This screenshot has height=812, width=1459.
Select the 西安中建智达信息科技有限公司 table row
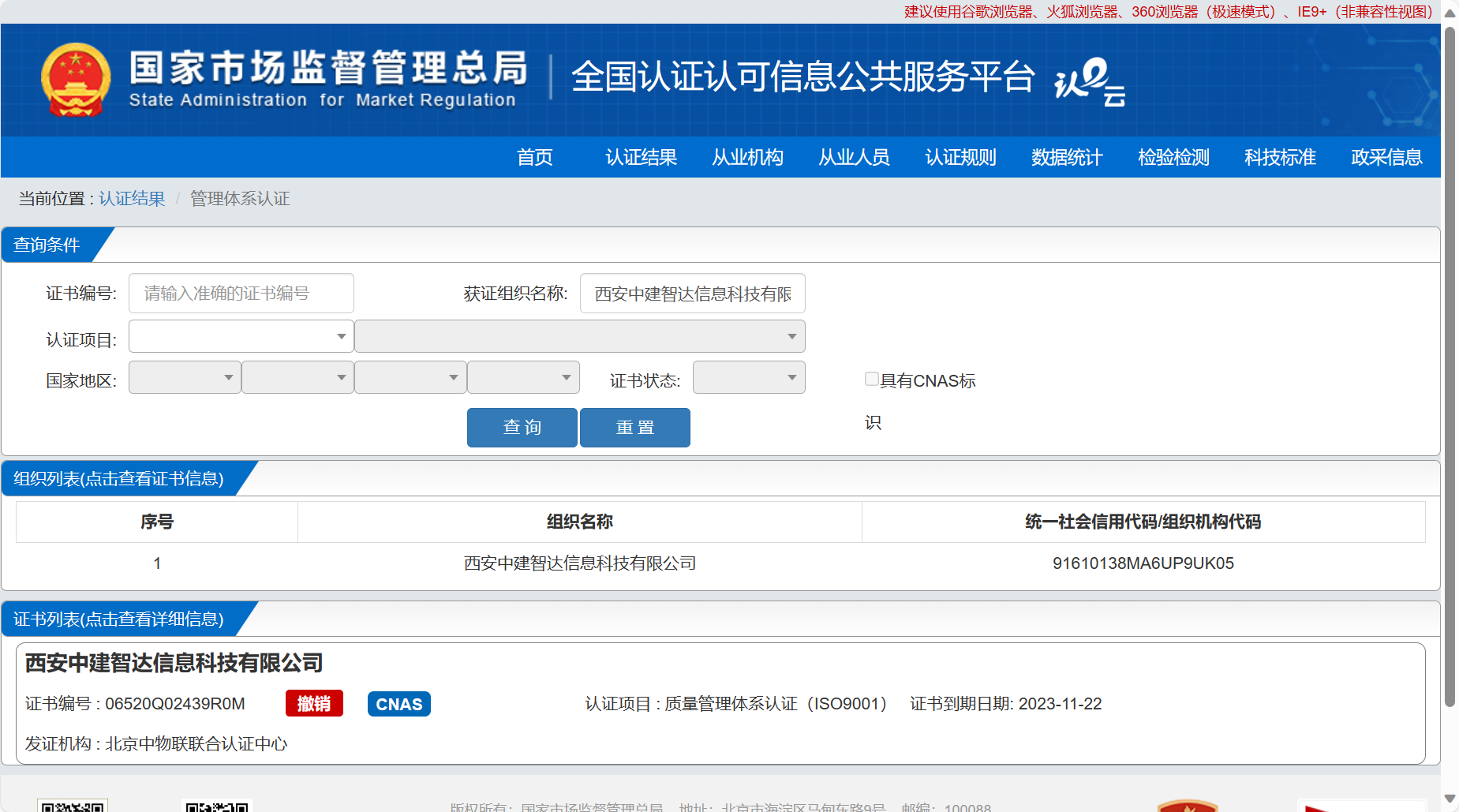[720, 563]
